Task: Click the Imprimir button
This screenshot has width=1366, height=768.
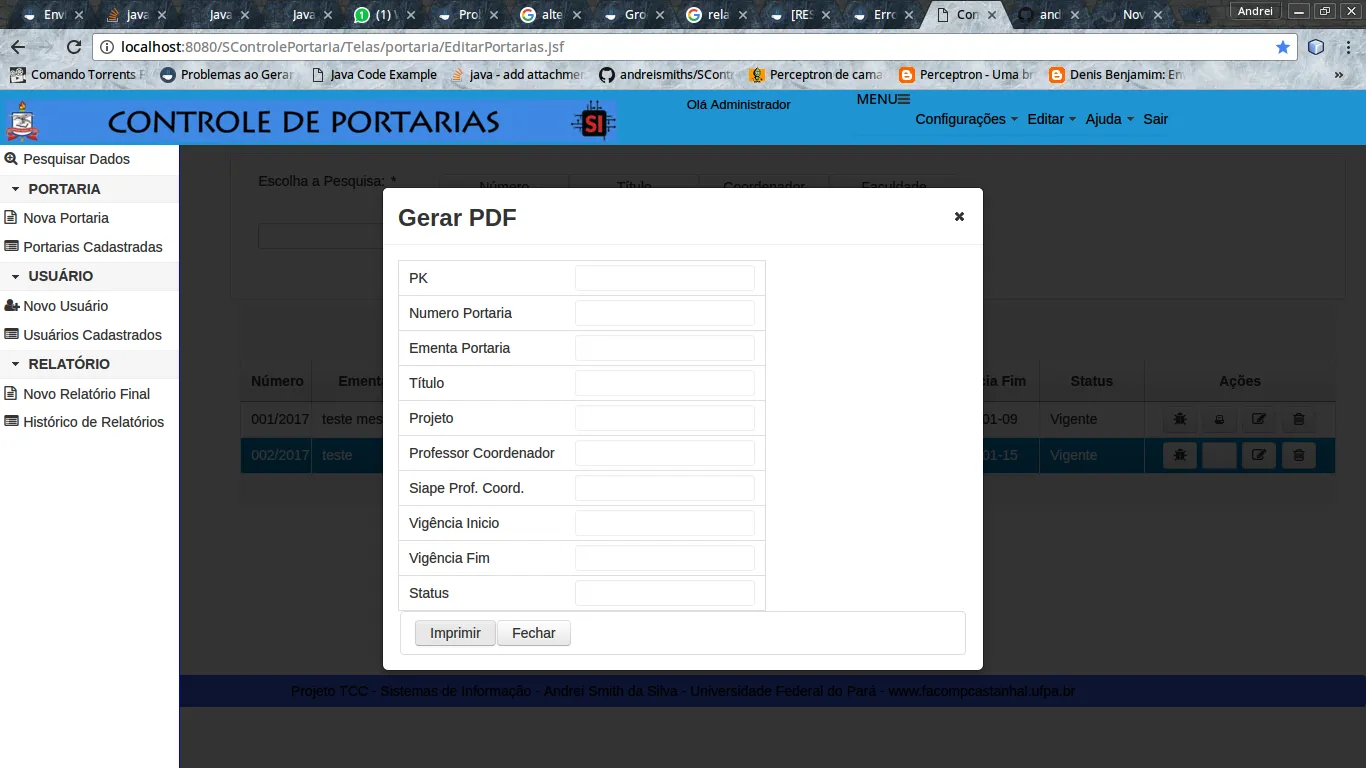Action: pos(455,633)
